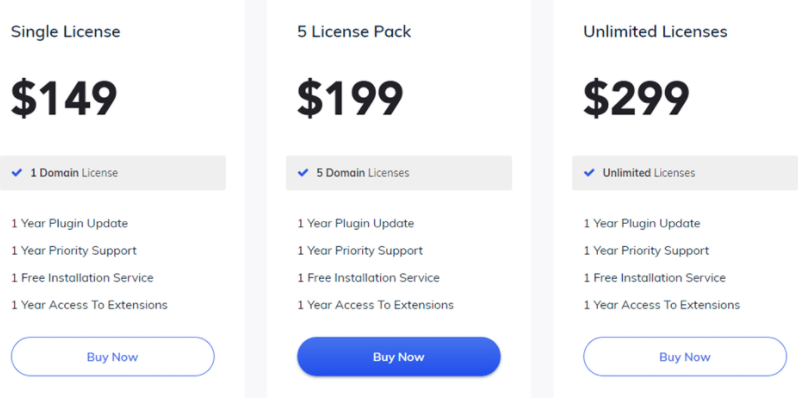Click 1 Free Installation Service under Unlimited Licenses

[655, 278]
